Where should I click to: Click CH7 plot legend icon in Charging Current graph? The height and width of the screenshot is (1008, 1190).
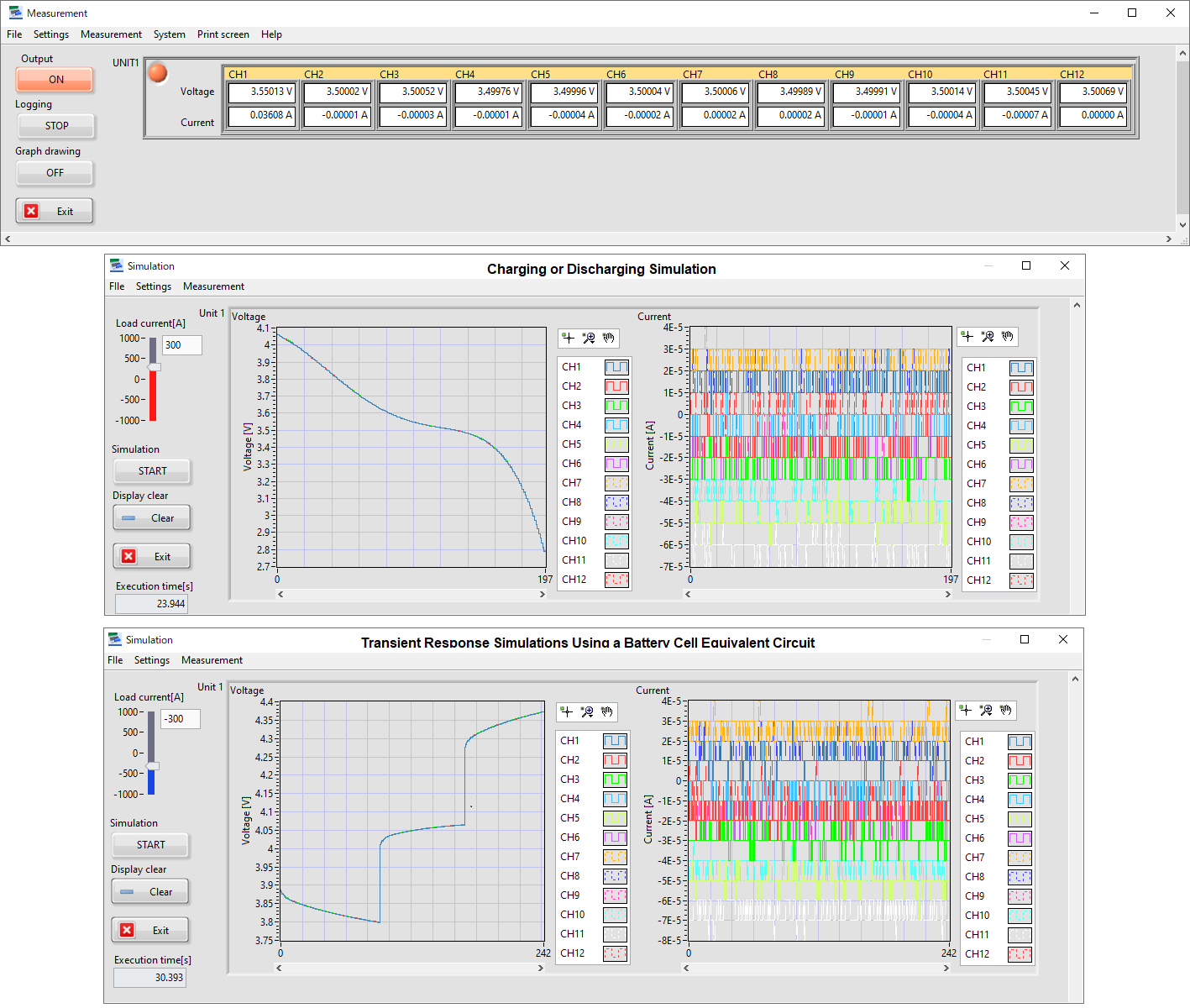(x=1021, y=484)
